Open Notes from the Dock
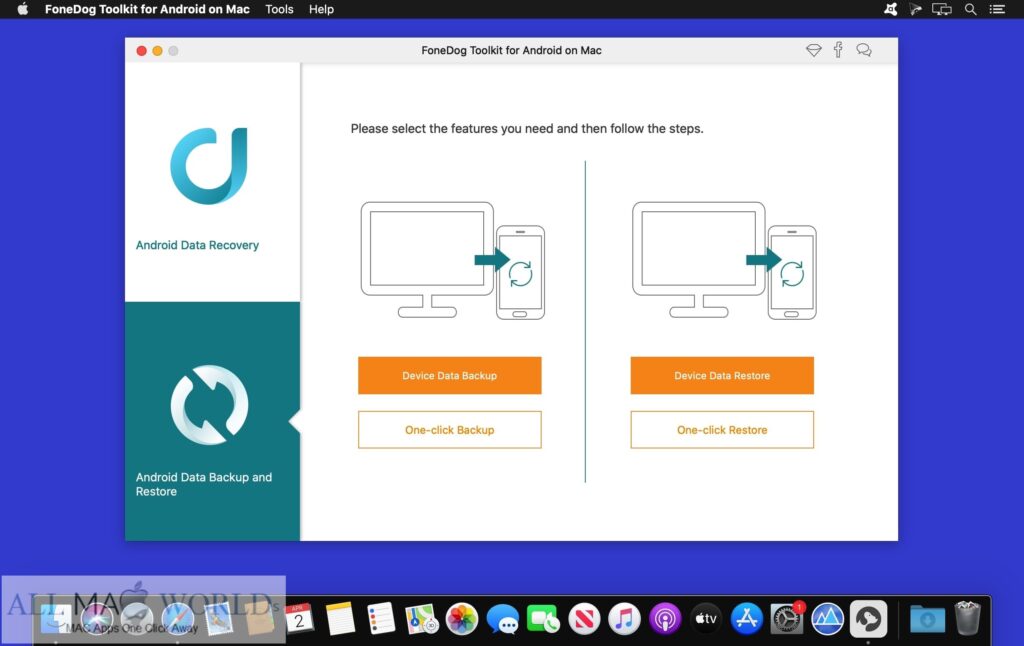Image resolution: width=1024 pixels, height=646 pixels. click(340, 618)
